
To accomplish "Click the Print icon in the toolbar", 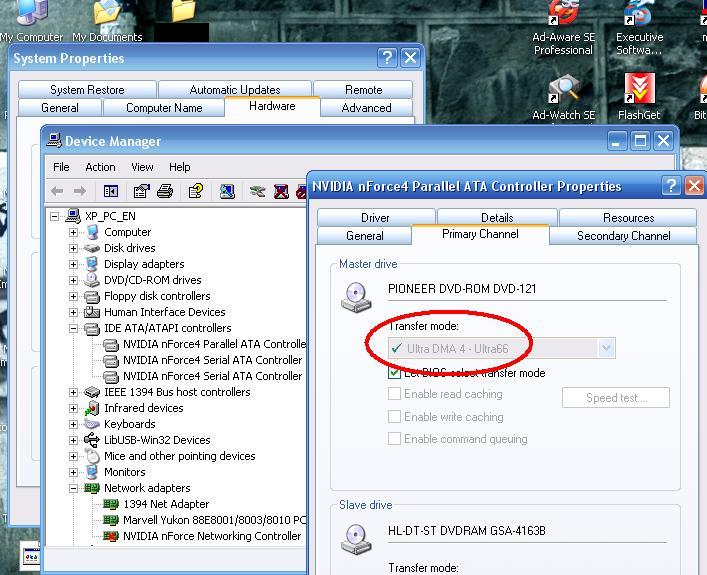I will (x=165, y=191).
